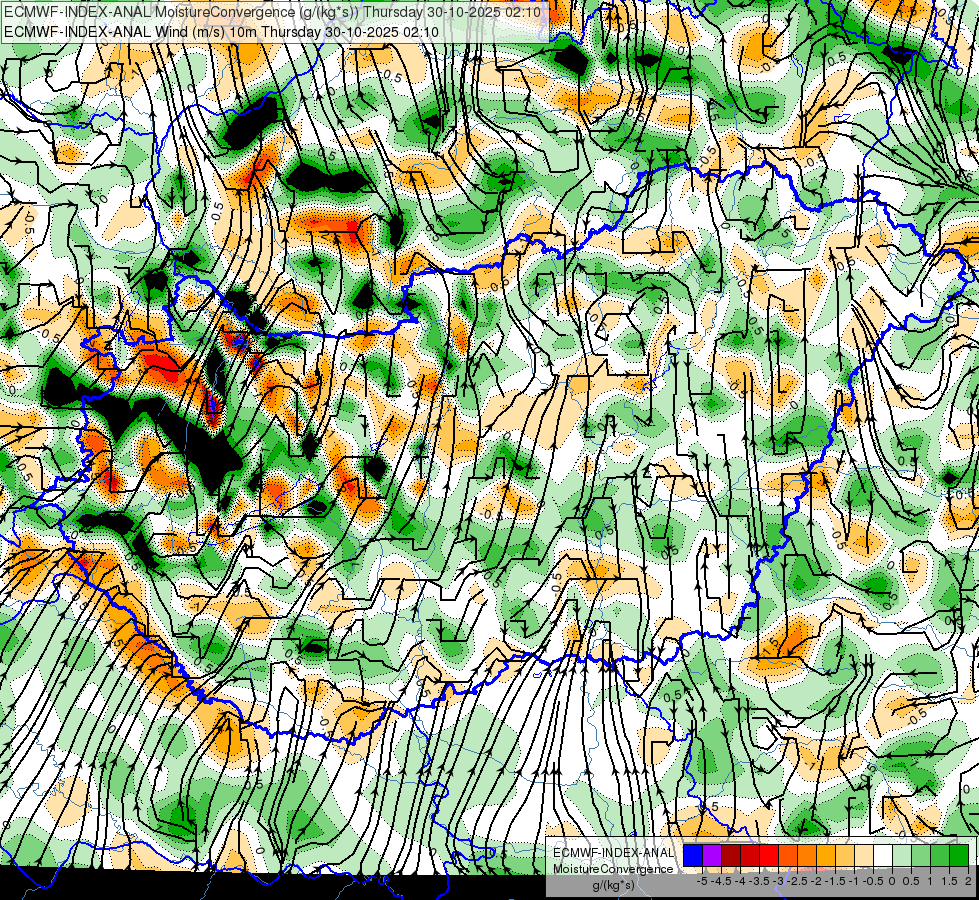Pick green swatch between 0.5 and 1
Image resolution: width=979 pixels, height=900 pixels.
921,855
